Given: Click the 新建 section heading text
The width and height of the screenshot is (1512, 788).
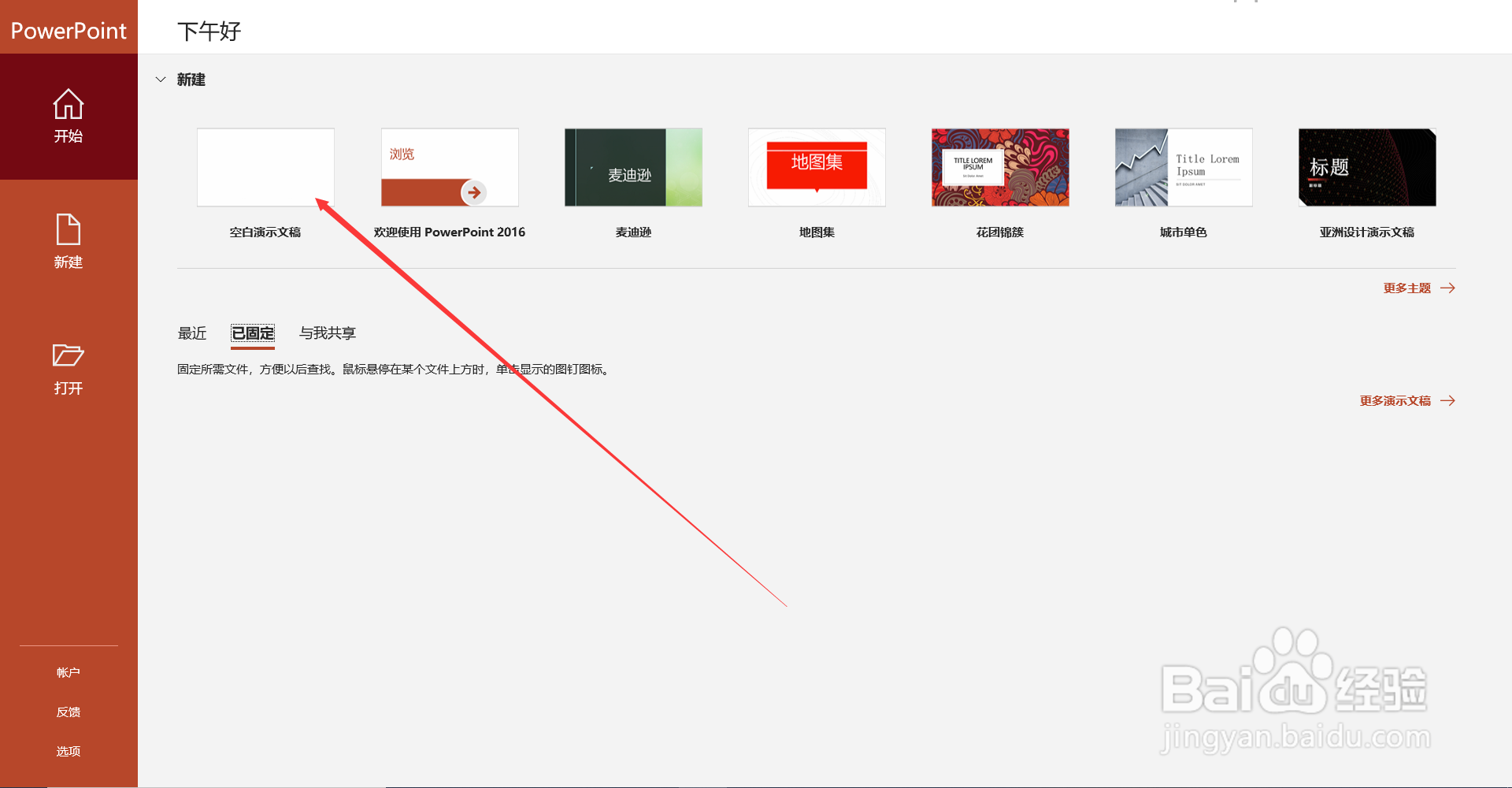Looking at the screenshot, I should pyautogui.click(x=191, y=80).
